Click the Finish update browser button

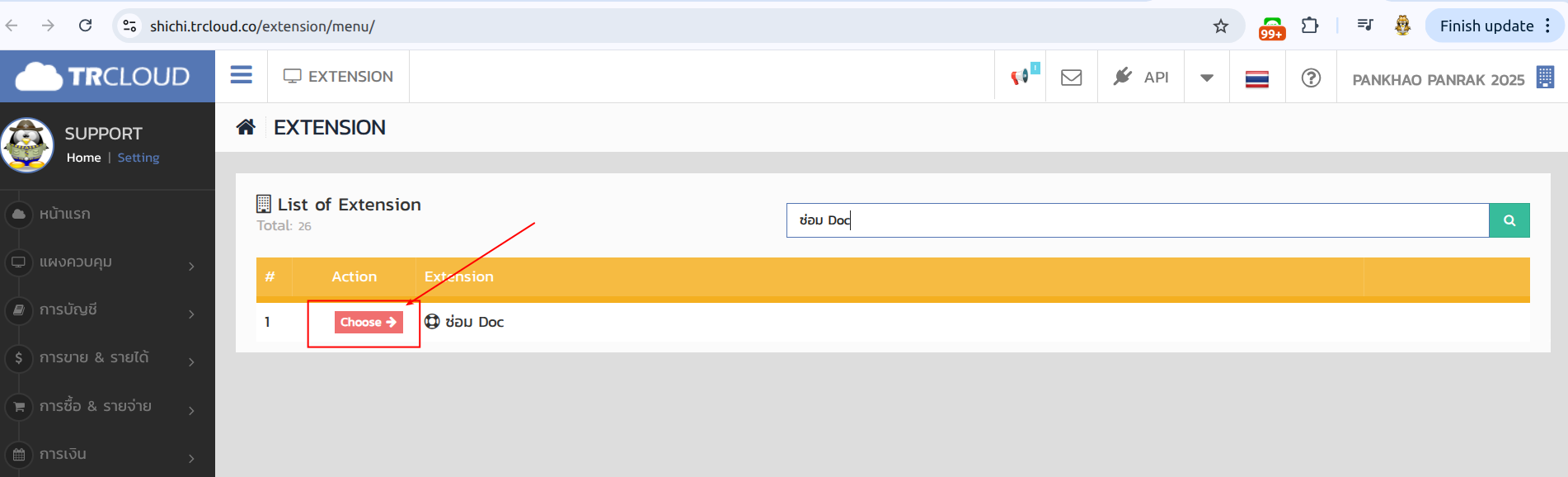pos(1486,26)
